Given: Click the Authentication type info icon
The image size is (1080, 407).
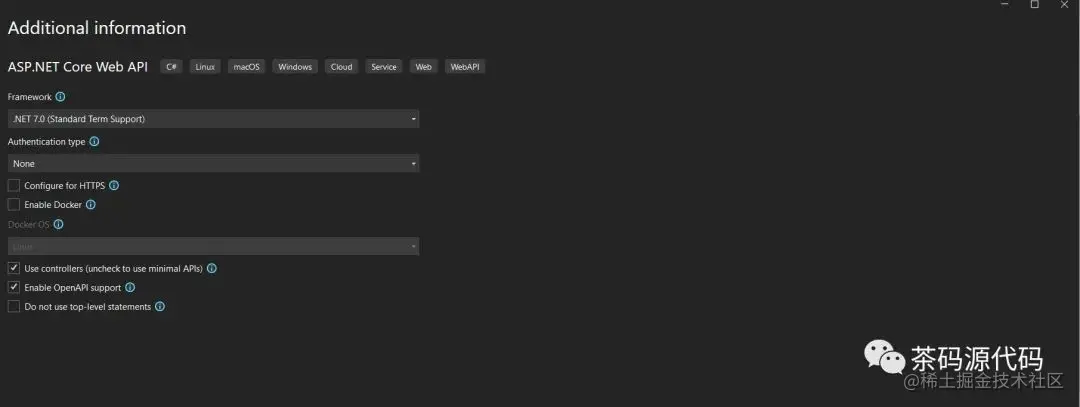Looking at the screenshot, I should 94,141.
